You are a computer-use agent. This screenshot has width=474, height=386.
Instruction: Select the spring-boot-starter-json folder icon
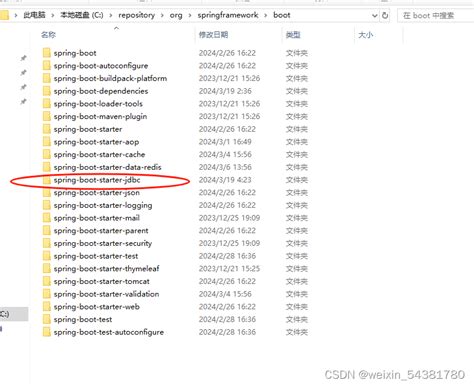[47, 192]
